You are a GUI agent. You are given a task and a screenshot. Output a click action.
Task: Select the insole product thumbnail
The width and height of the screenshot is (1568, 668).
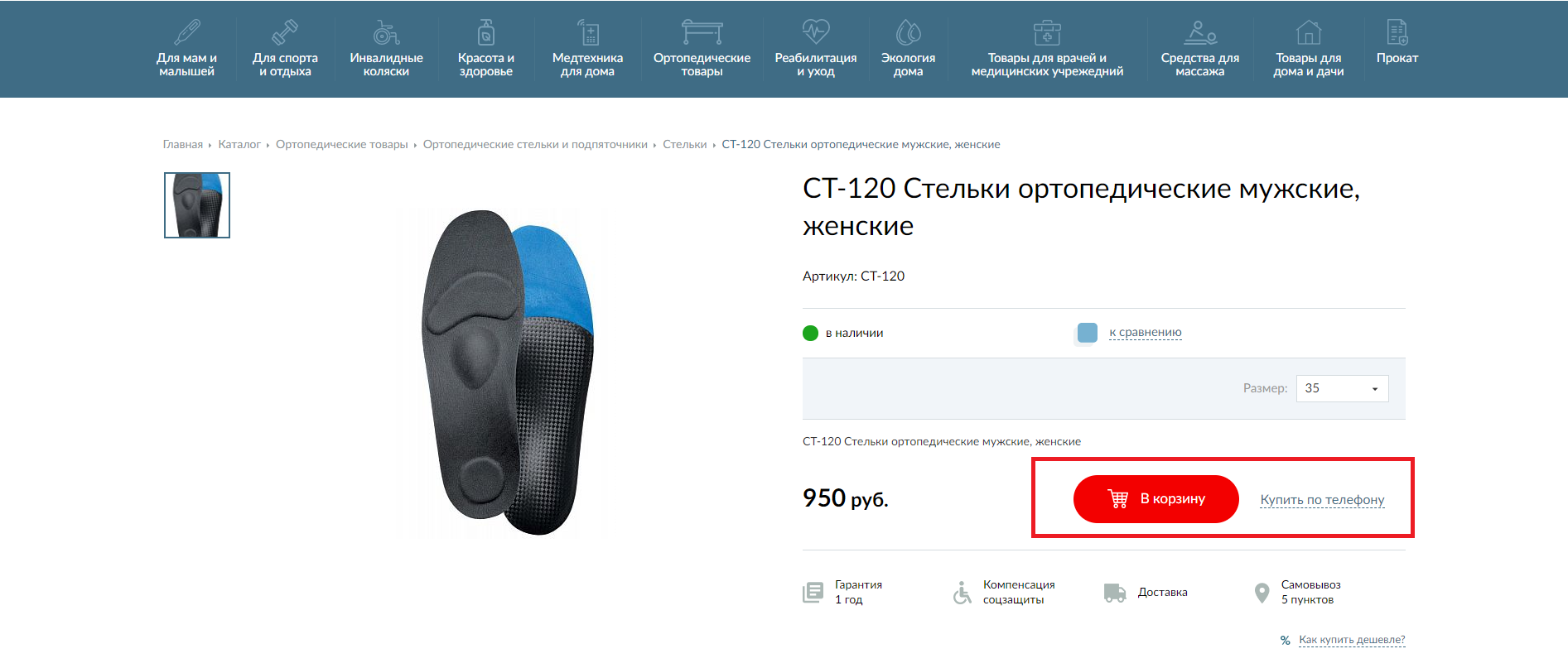pos(197,205)
